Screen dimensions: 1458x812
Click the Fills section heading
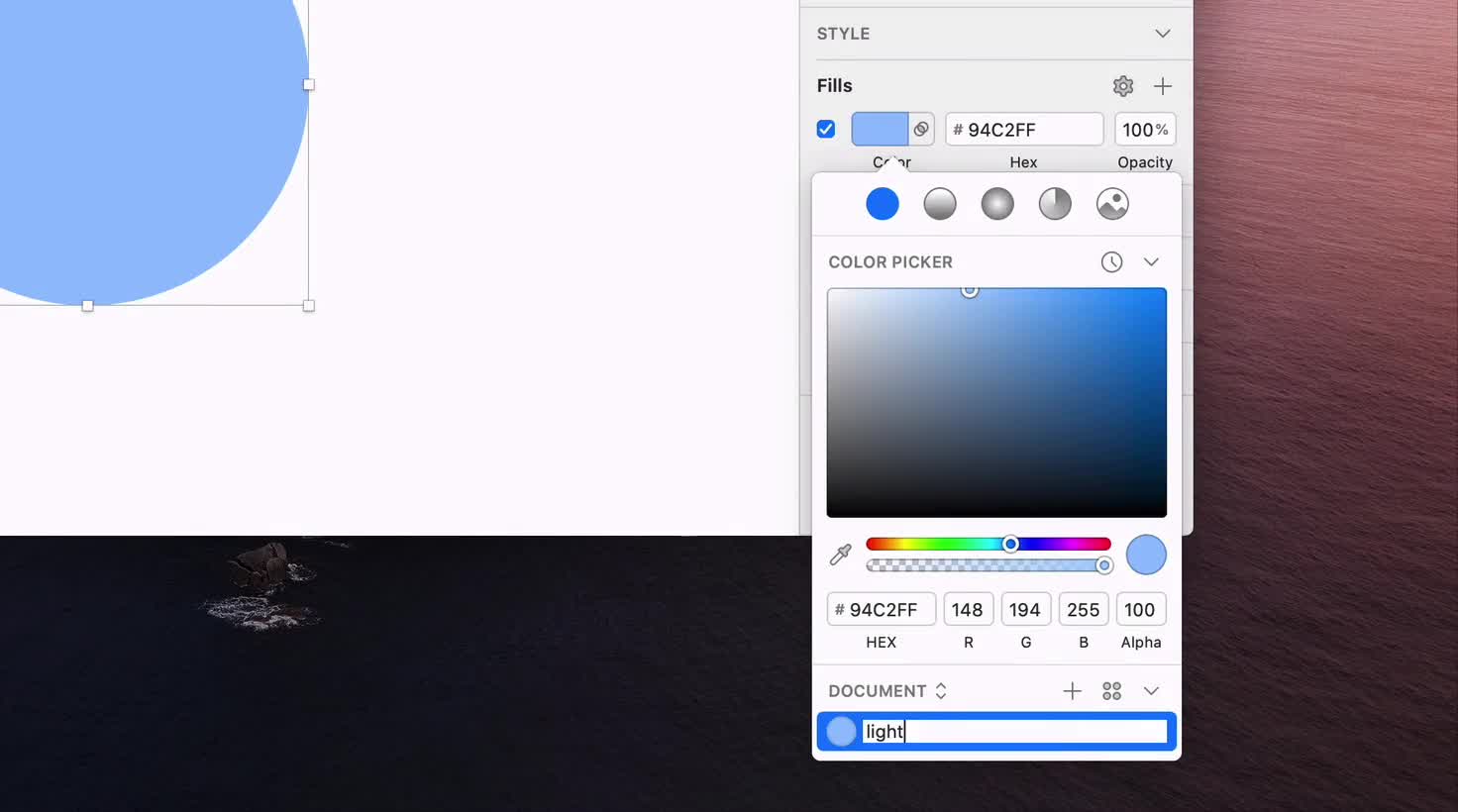[834, 86]
